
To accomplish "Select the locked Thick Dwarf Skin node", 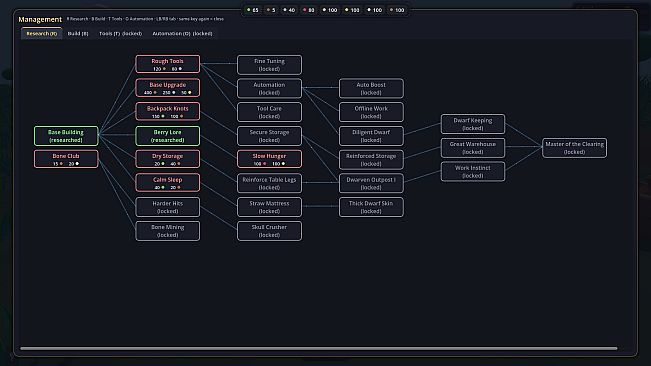I will click(x=371, y=207).
